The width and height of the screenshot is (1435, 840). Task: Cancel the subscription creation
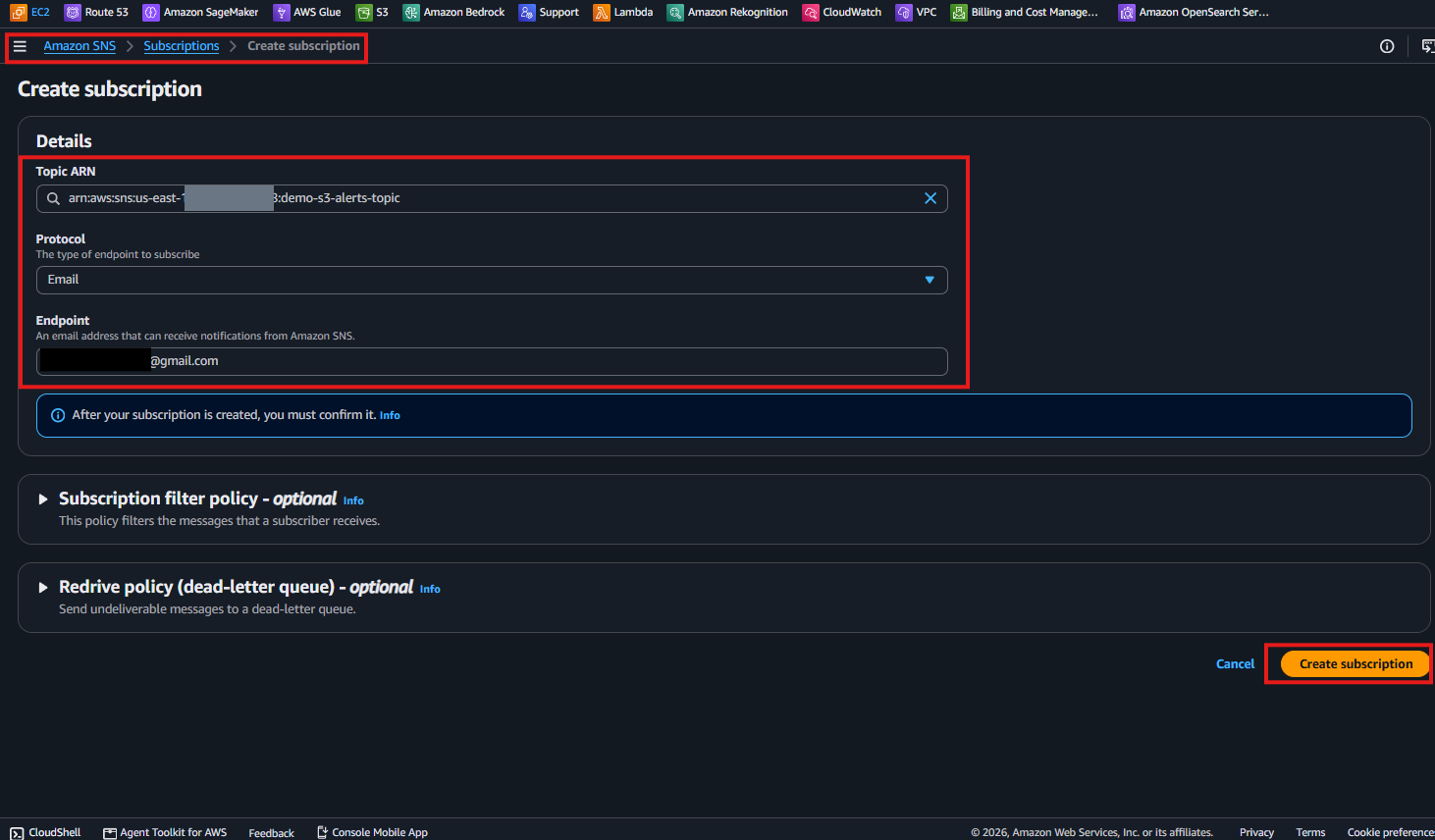click(x=1235, y=664)
